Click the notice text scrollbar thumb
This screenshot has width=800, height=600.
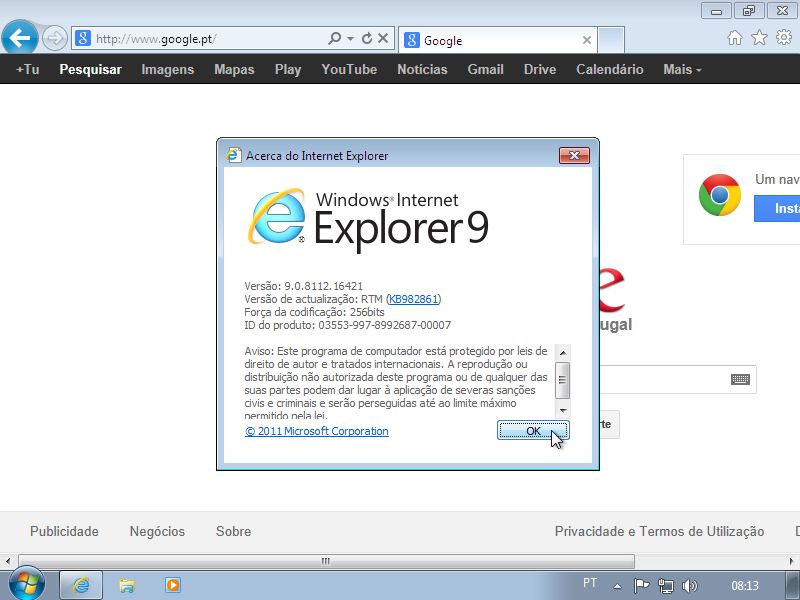[x=563, y=380]
